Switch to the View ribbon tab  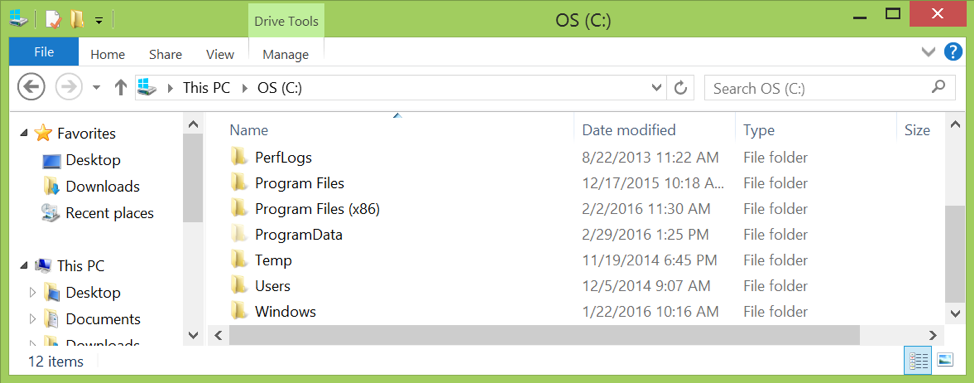click(x=220, y=55)
